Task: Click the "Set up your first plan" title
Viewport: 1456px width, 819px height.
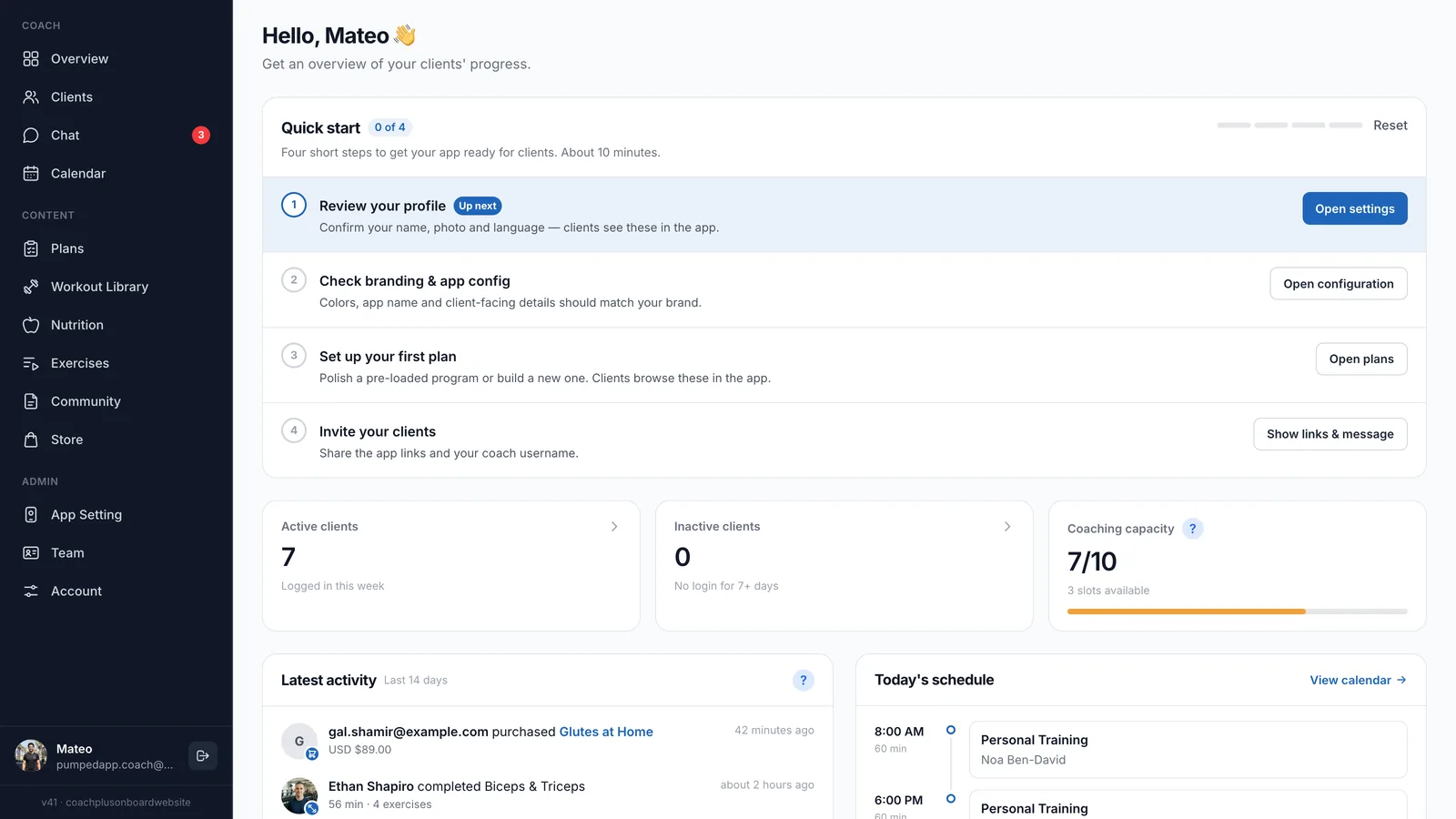Action: coord(388,357)
